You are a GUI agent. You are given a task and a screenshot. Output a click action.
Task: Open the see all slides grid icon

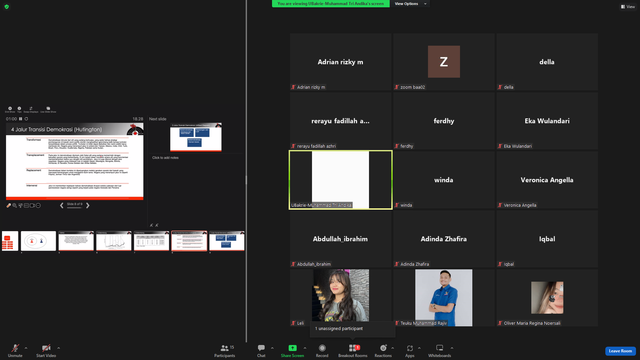[20, 206]
